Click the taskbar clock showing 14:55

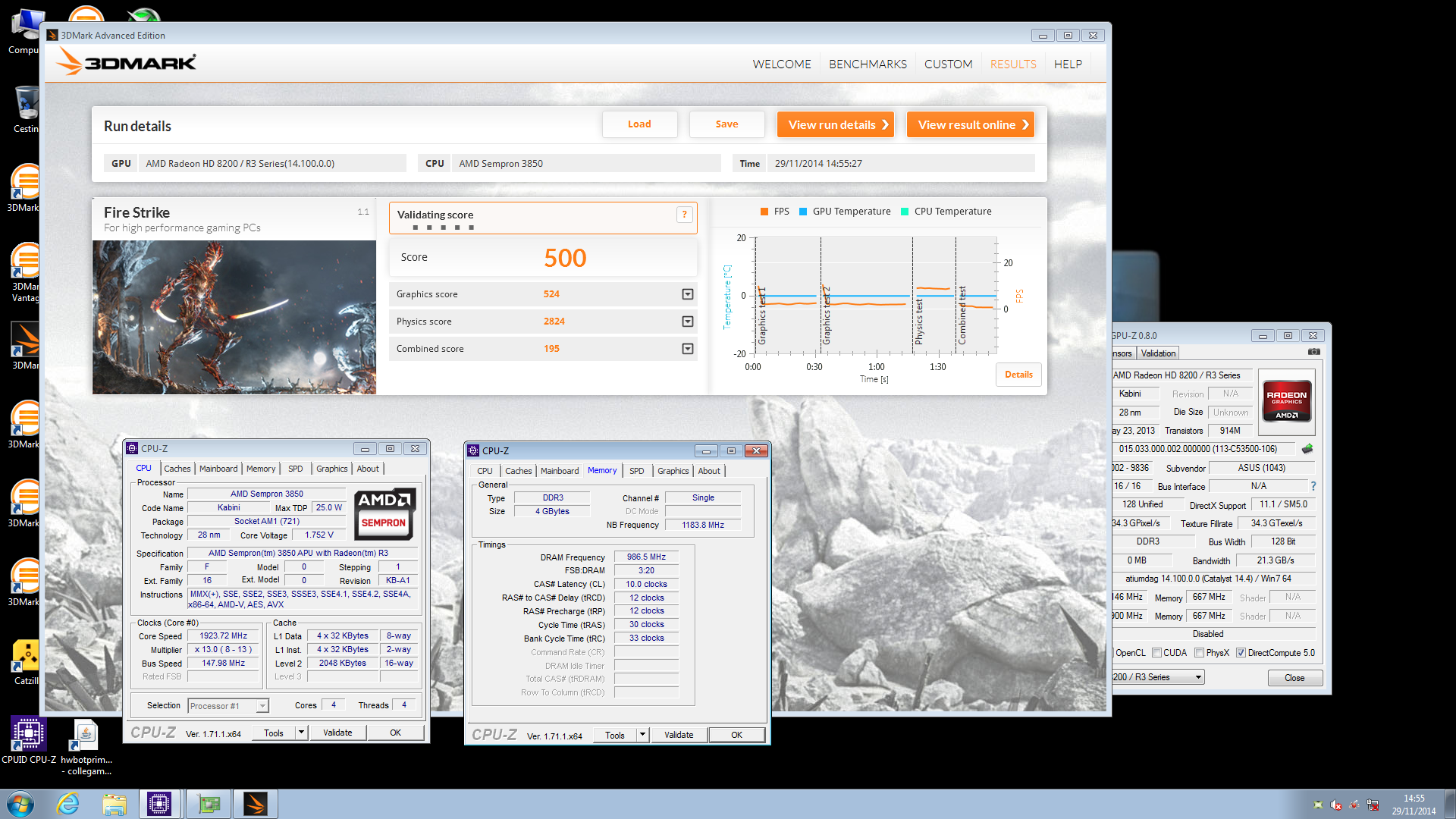tap(1414, 805)
